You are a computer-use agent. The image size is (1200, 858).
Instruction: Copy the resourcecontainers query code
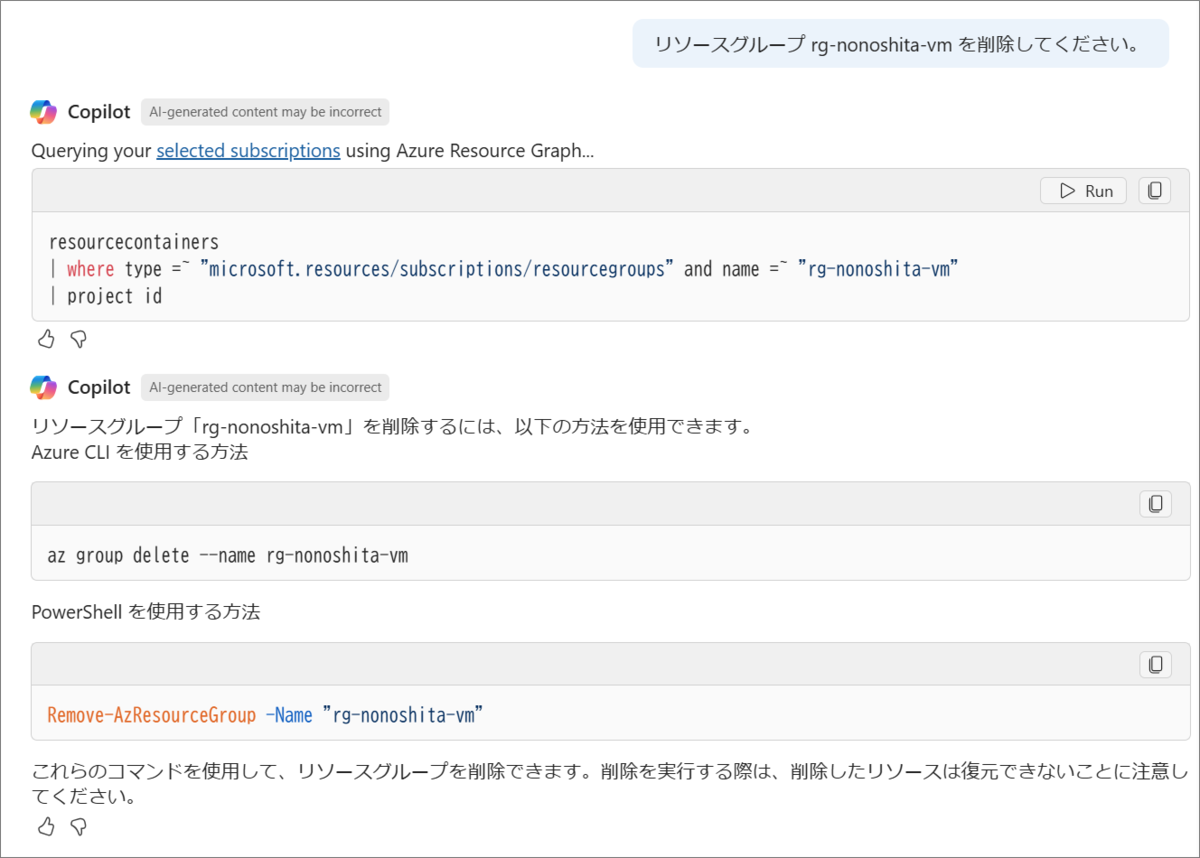pos(1155,191)
